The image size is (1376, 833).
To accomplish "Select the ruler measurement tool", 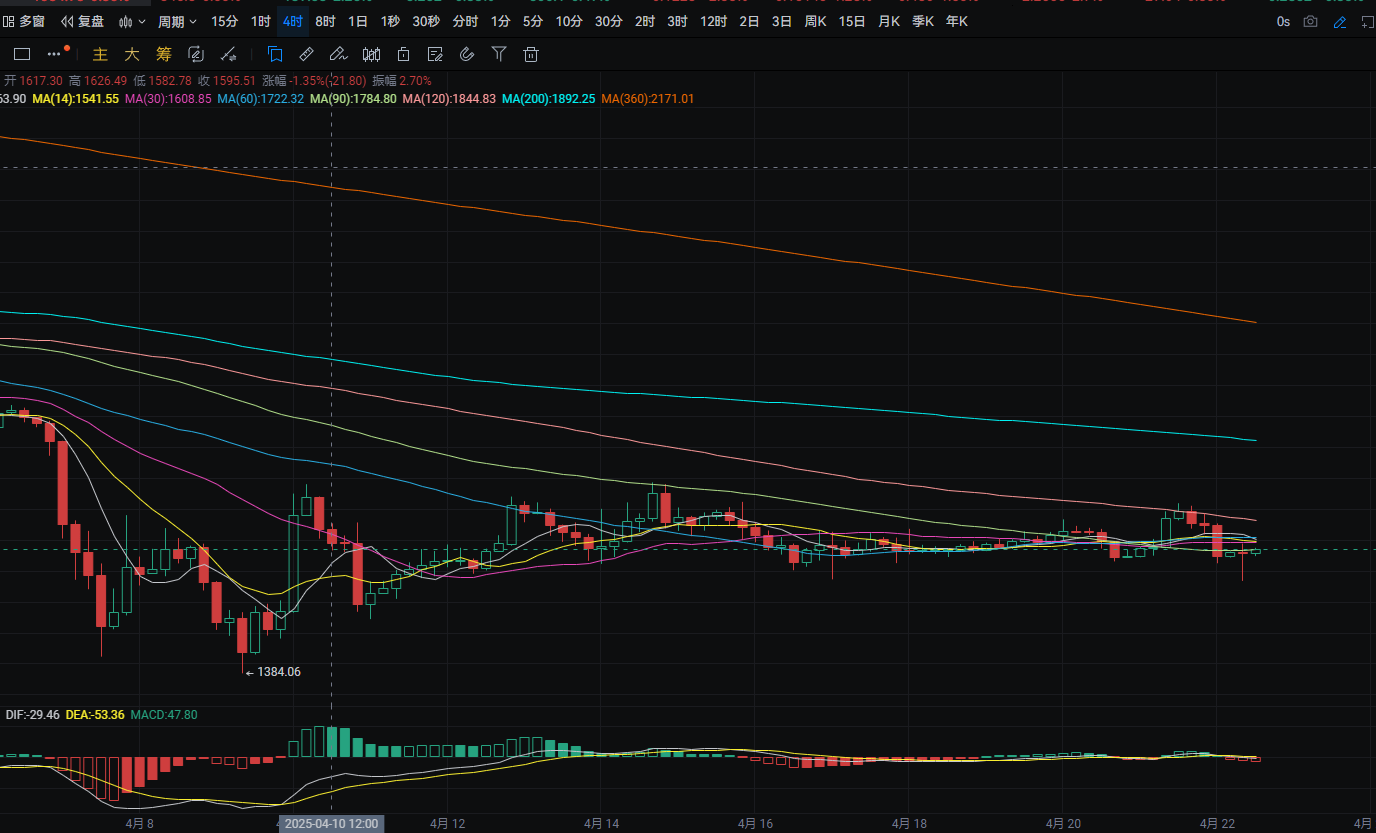I will 307,54.
